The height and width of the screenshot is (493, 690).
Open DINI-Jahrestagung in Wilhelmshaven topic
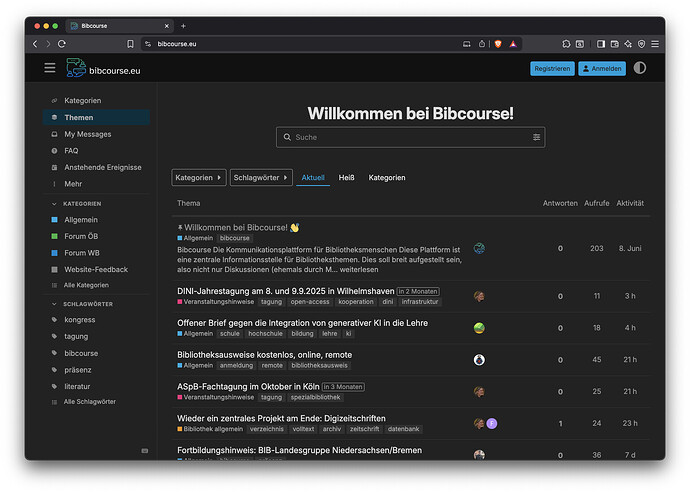click(286, 291)
